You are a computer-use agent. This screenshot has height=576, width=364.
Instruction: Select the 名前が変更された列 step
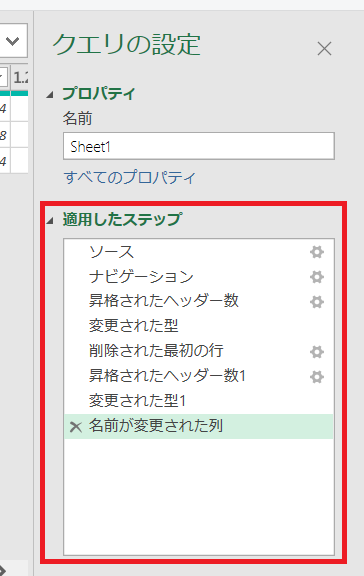click(199, 426)
